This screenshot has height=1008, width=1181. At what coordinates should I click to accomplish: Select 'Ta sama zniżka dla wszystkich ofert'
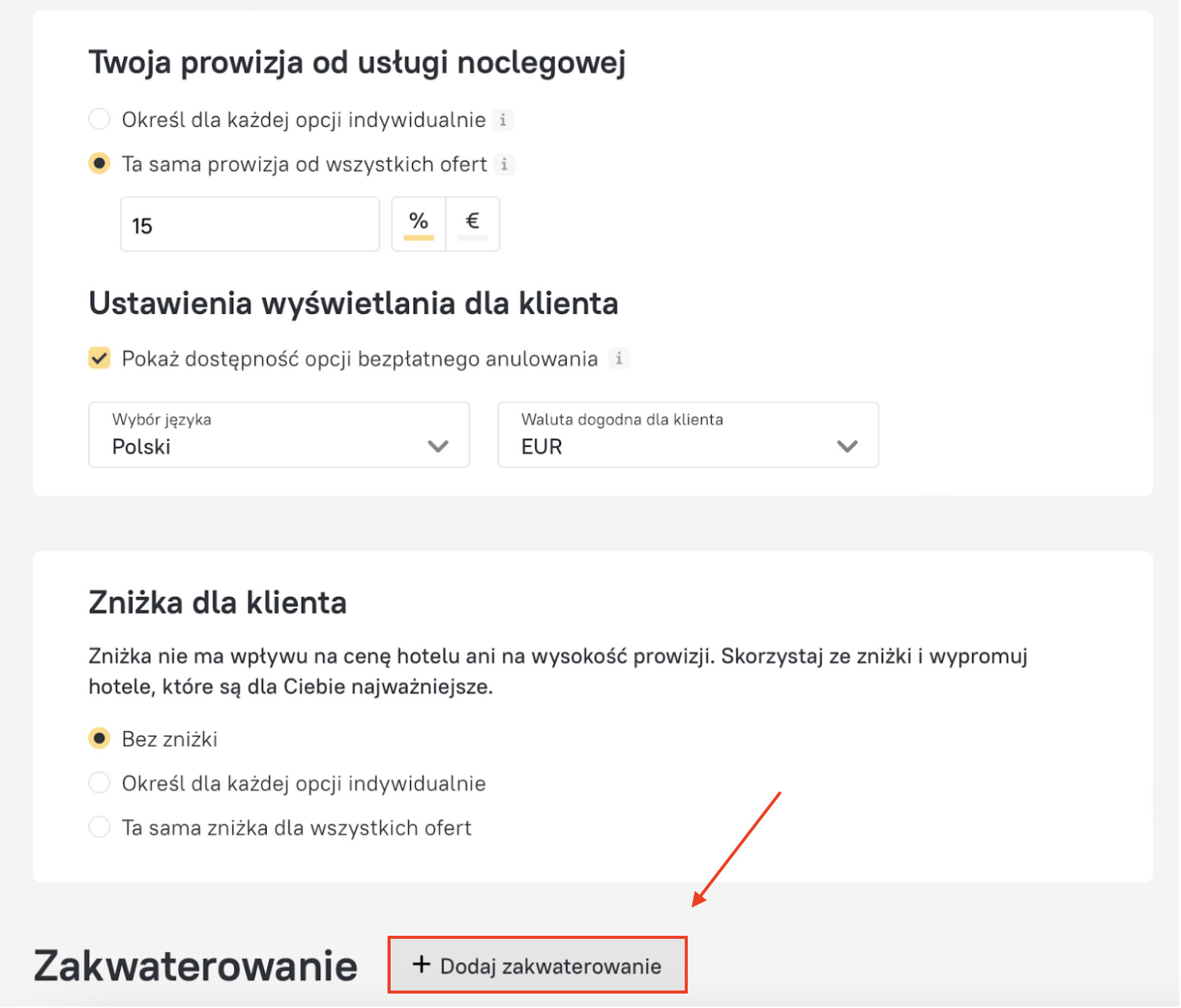100,827
